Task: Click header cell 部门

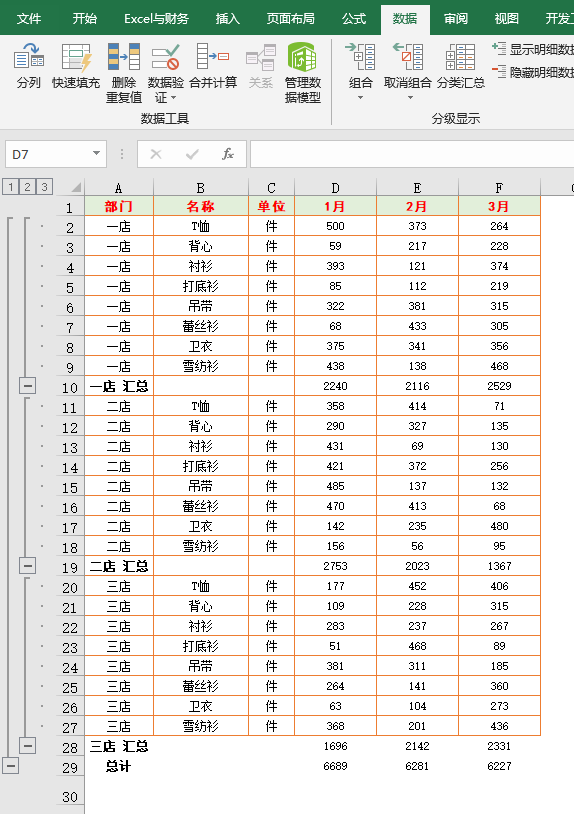Action: coord(119,206)
